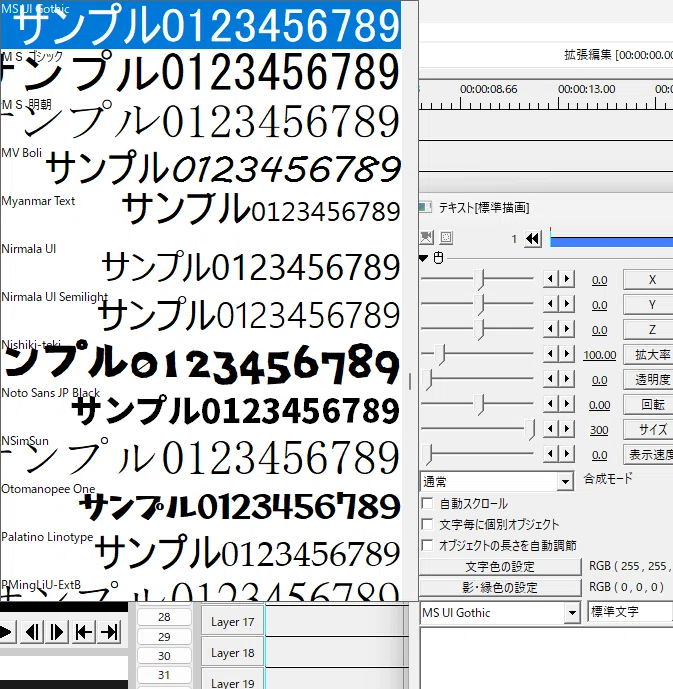Pick the Myanmar Text font sample
The image size is (673, 689).
point(201,217)
